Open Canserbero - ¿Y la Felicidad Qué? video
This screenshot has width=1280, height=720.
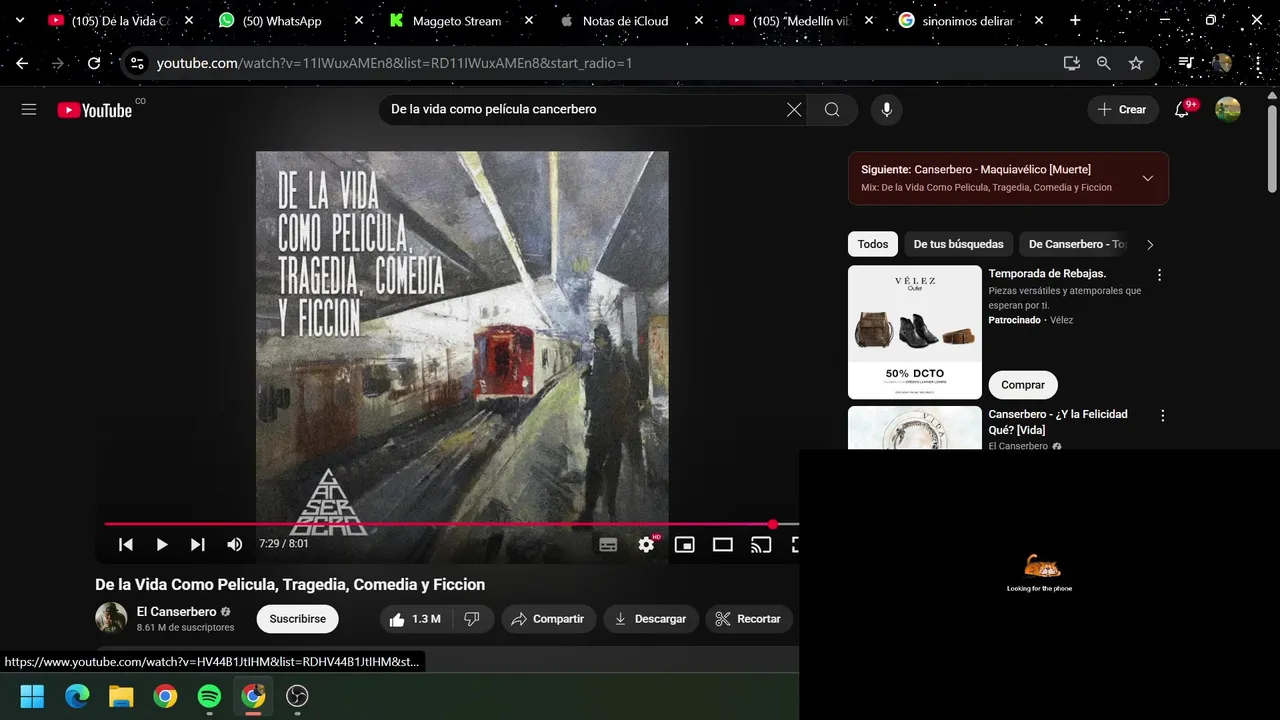click(1058, 422)
